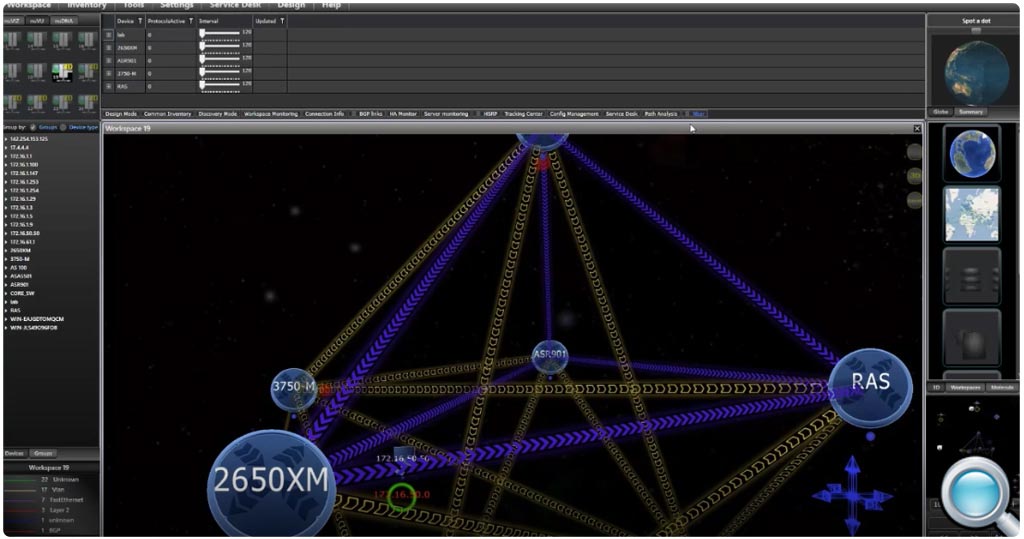This screenshot has width=1024, height=539.
Task: Expand the 2650XM row in device table
Action: (108, 48)
